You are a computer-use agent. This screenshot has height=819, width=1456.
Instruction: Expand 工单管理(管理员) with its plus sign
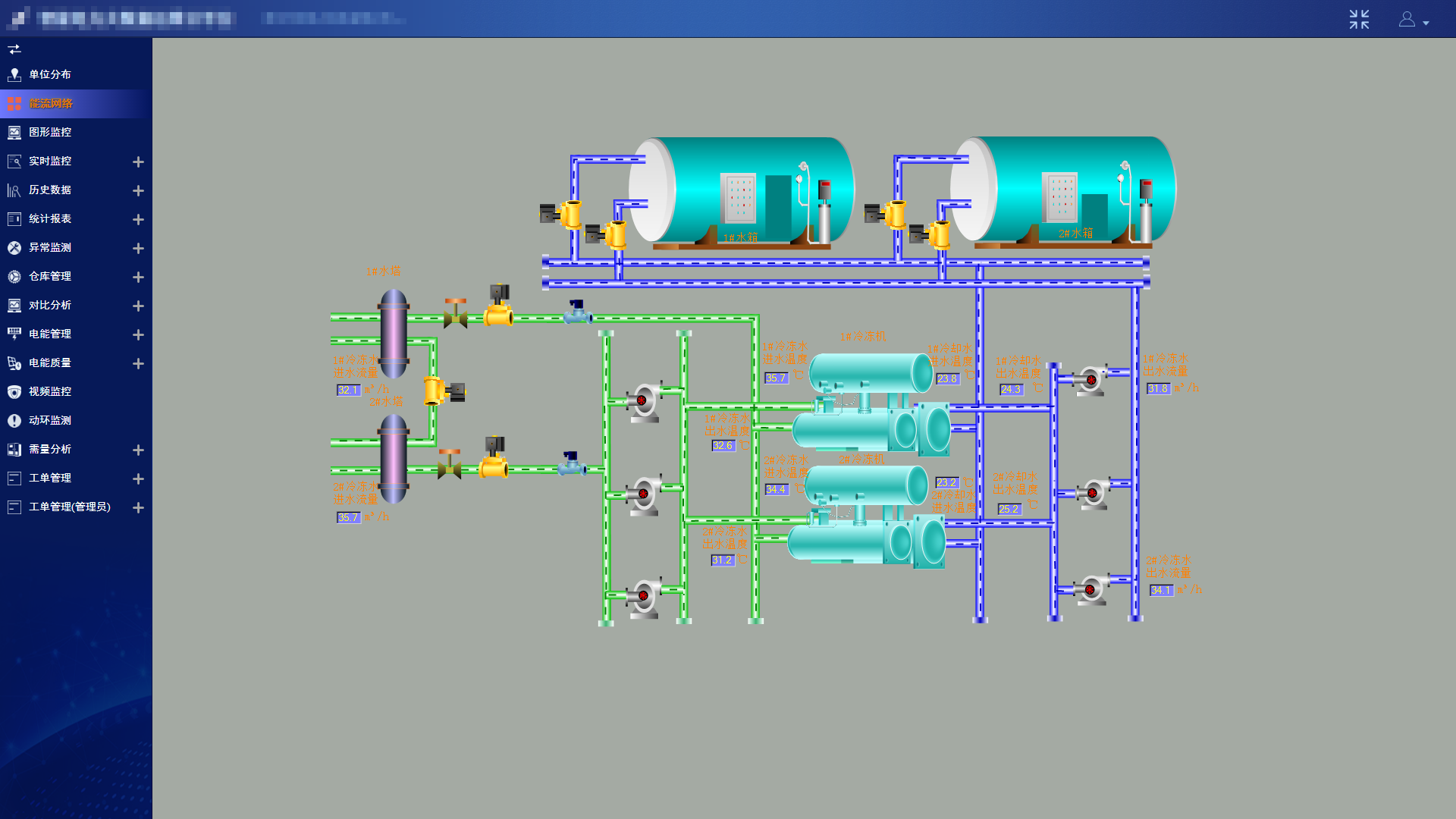pos(138,507)
